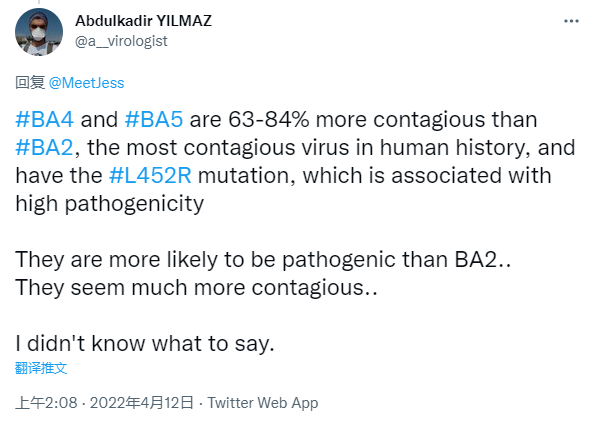
Task: Click the '63-84%' figure in the tweet
Action: 269,120
